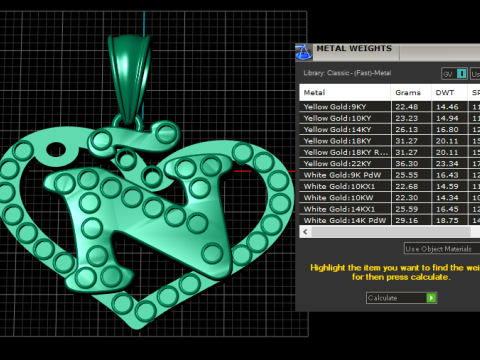Select the White Gold:14KX1 row

[390, 209]
